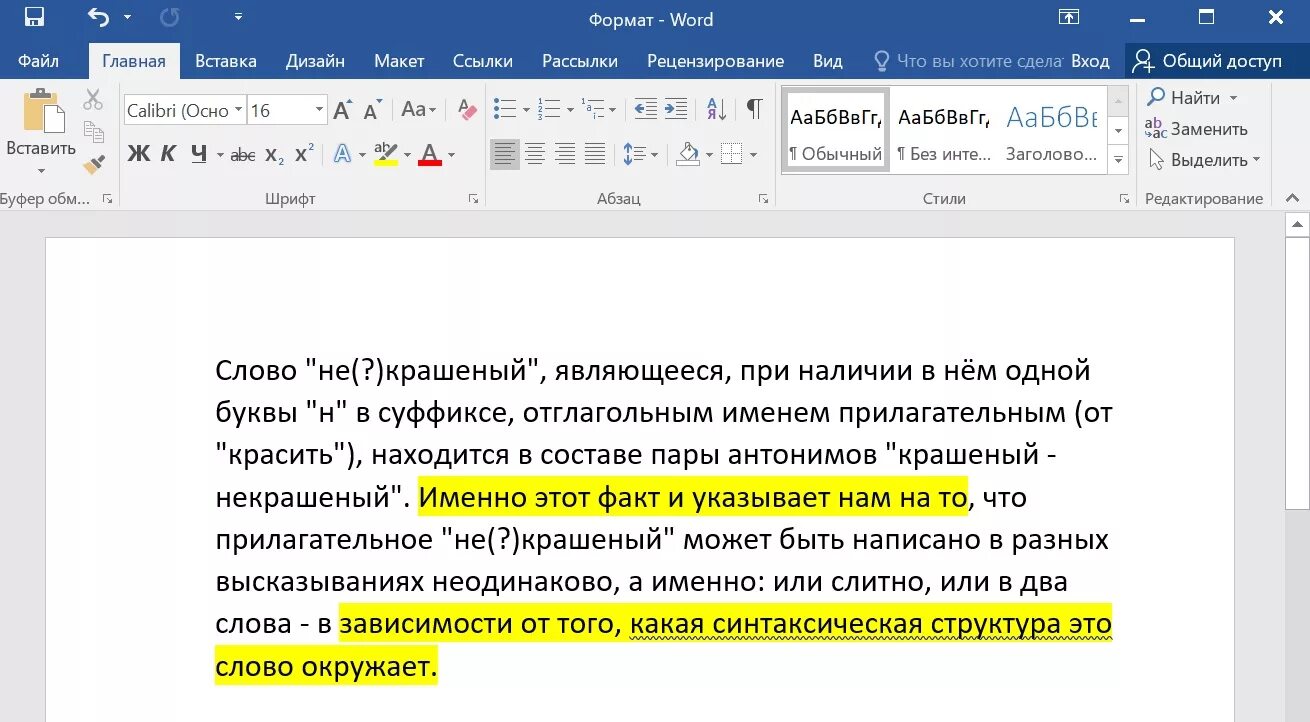Undo the last action
The height and width of the screenshot is (722, 1310).
(x=97, y=17)
